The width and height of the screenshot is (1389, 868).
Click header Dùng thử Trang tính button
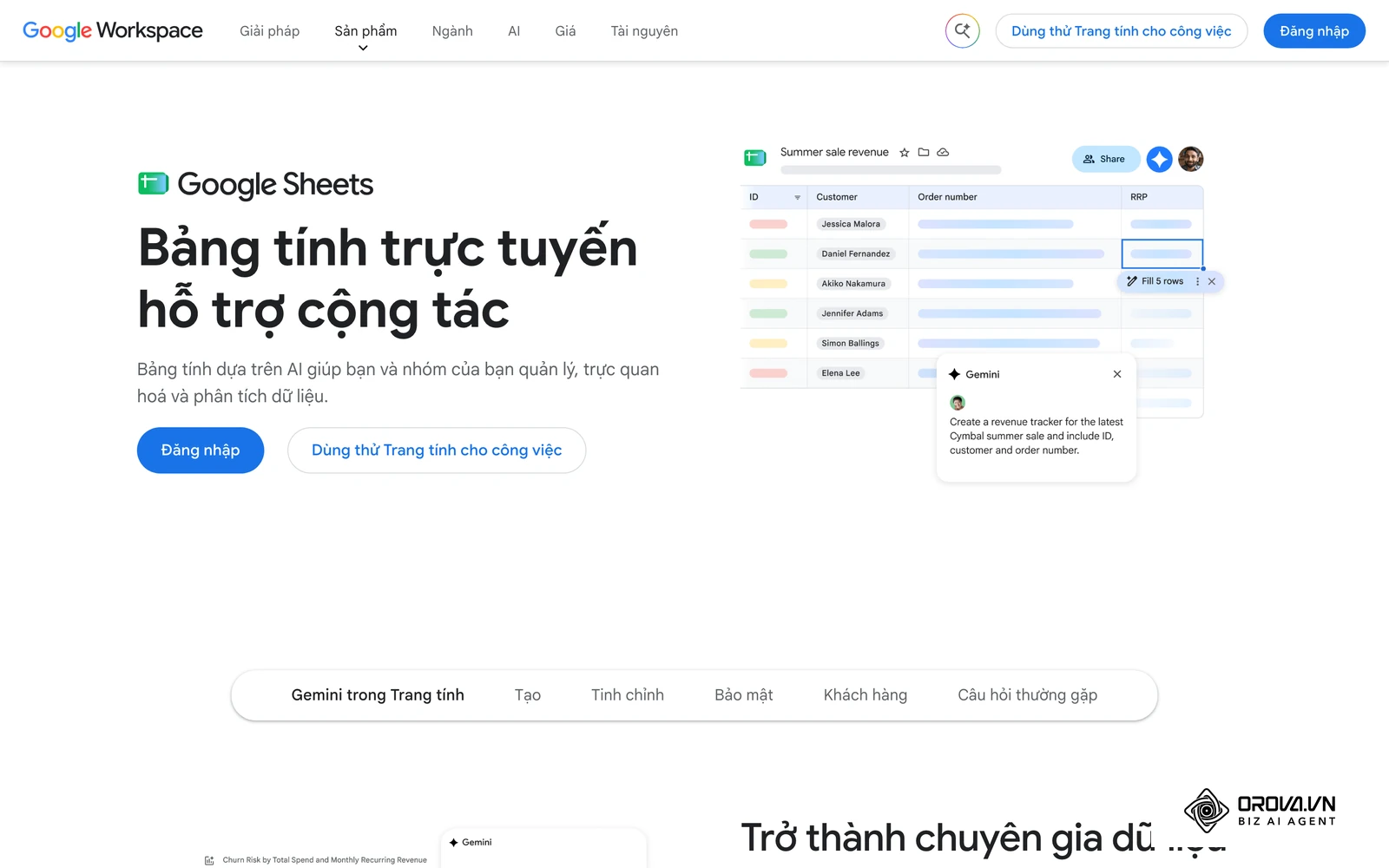(1121, 31)
